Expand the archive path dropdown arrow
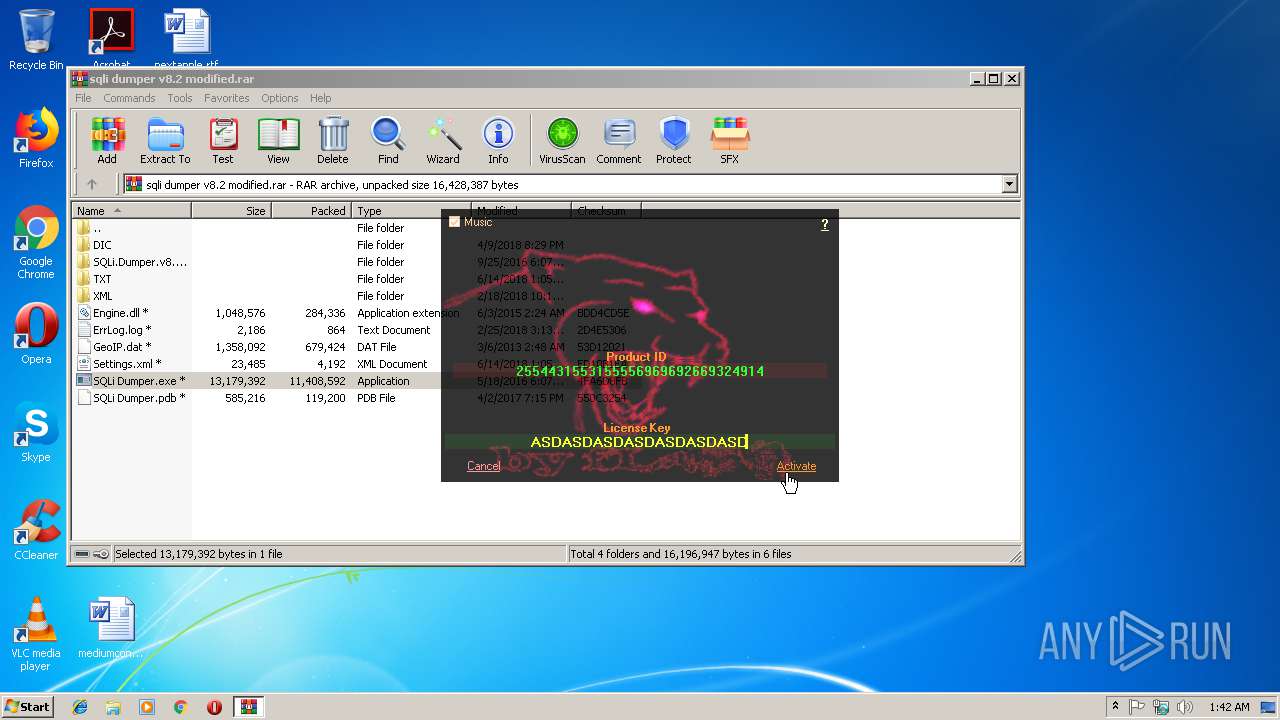 tap(1009, 184)
